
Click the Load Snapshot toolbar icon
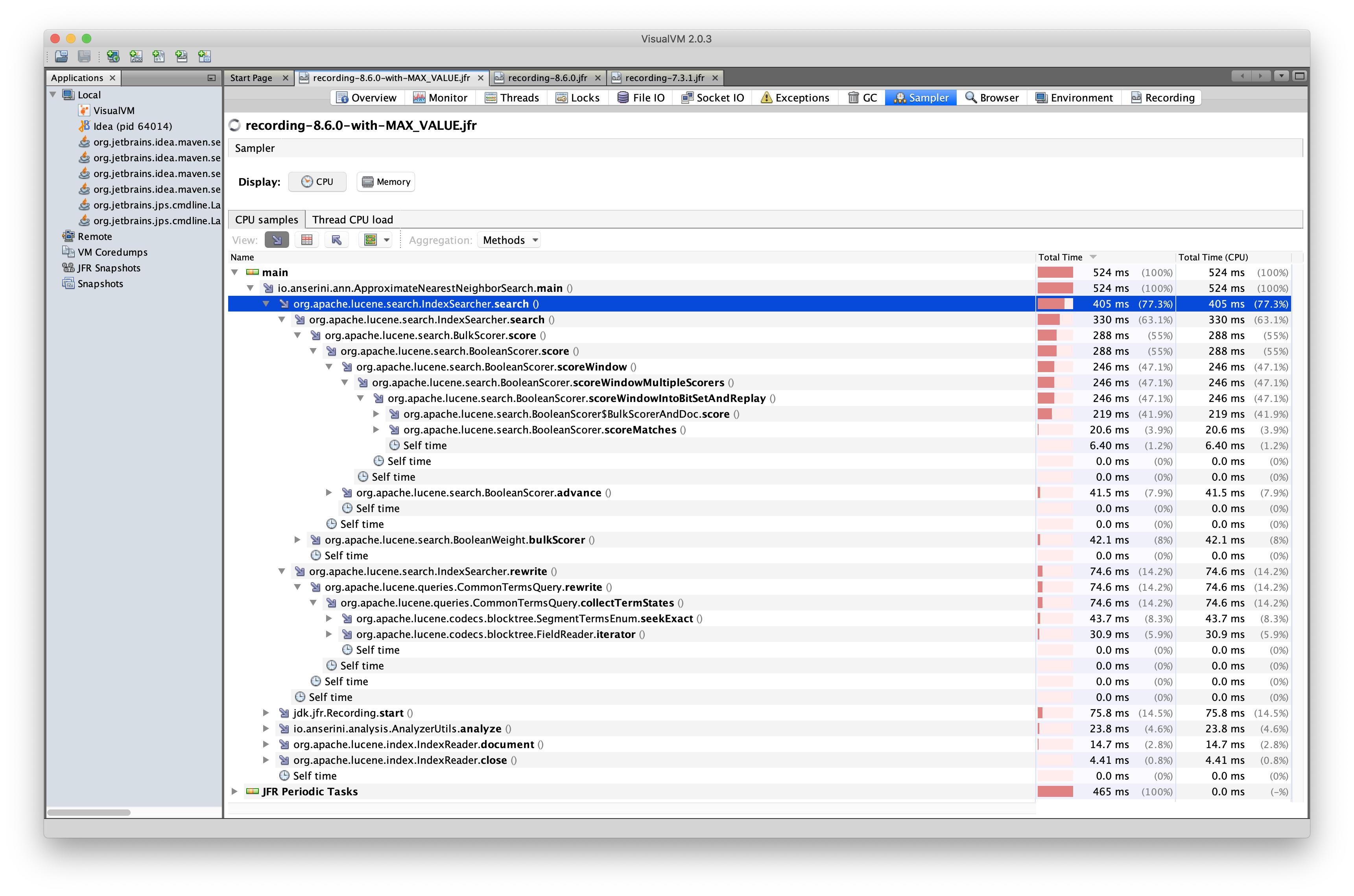pos(61,56)
